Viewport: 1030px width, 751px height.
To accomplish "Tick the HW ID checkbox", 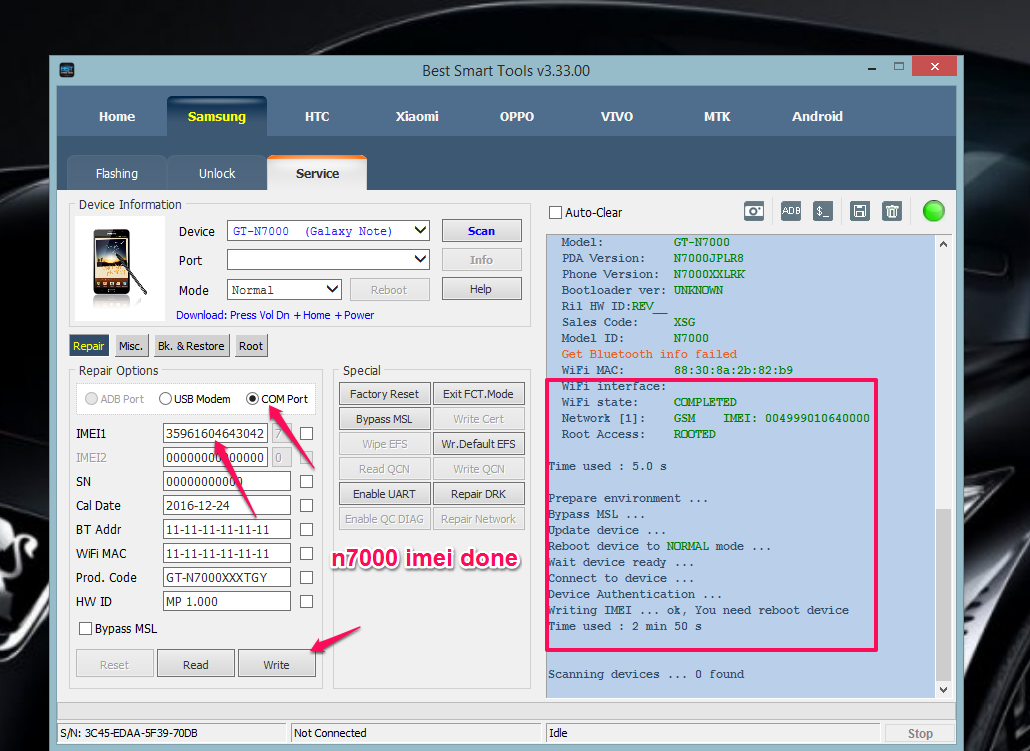I will click(x=306, y=601).
